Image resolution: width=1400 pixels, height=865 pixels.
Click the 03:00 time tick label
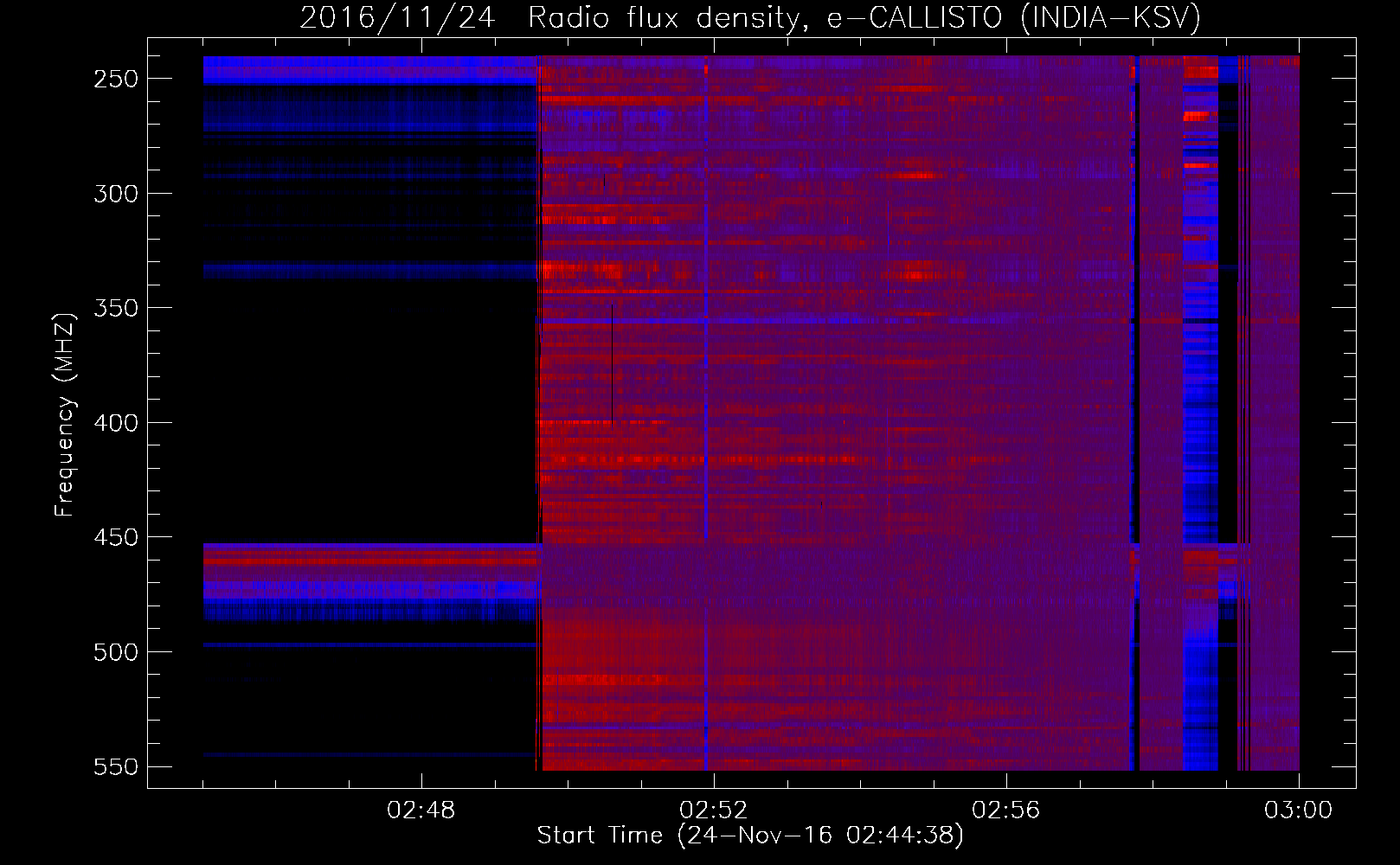(1299, 811)
